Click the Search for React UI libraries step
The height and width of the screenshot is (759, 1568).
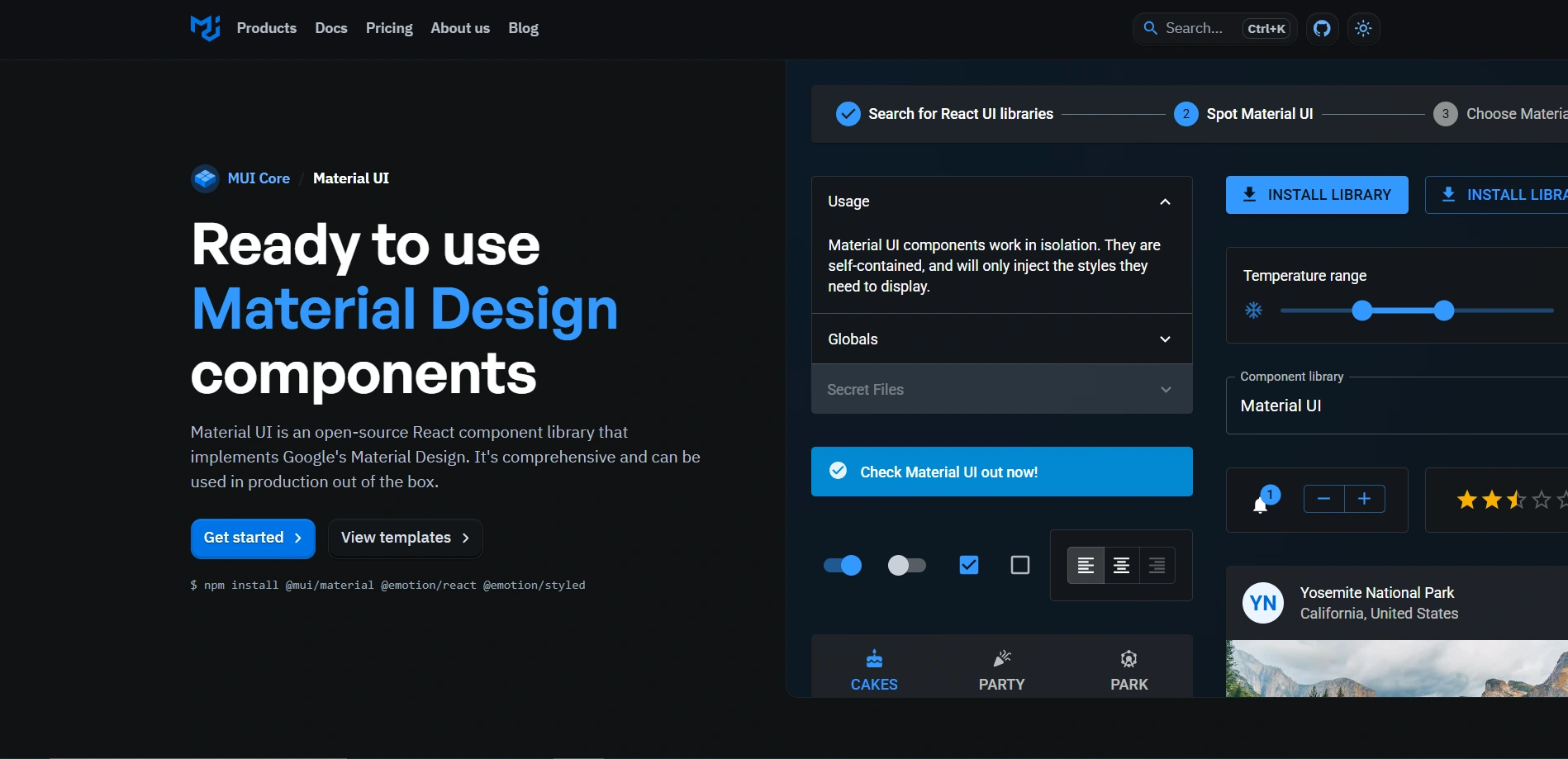coord(944,114)
